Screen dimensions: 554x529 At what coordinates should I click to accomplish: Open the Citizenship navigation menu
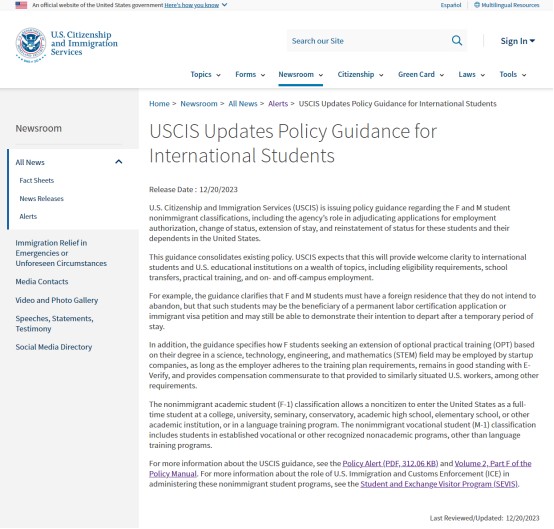tap(360, 75)
